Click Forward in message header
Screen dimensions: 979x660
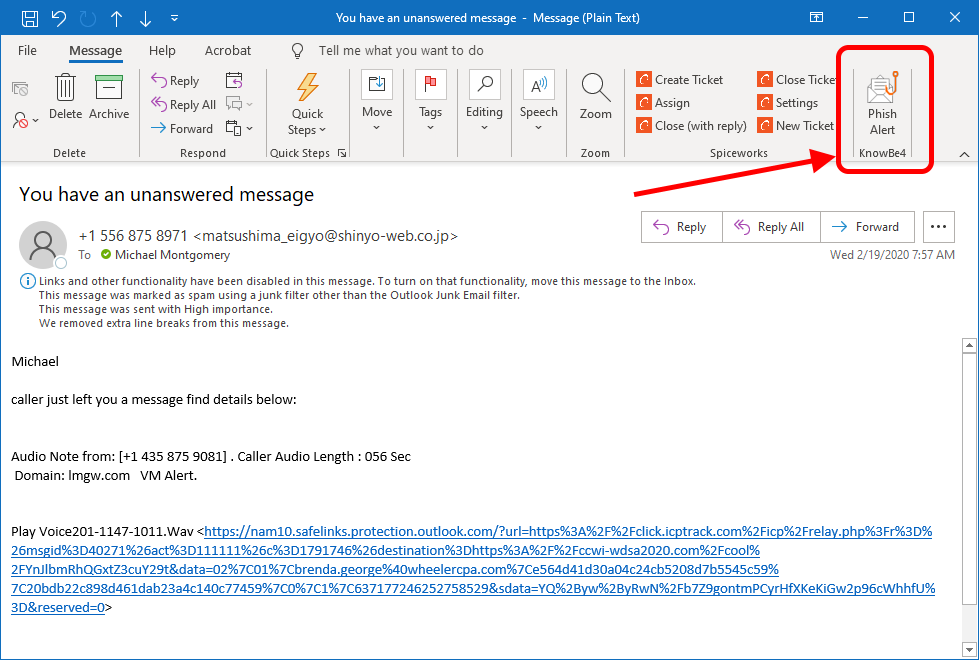[867, 227]
